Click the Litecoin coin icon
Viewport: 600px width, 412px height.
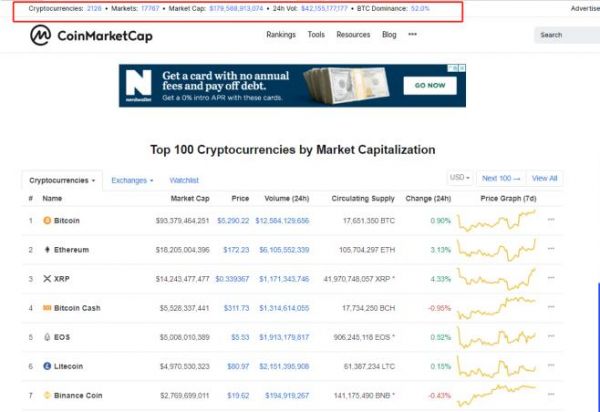(45, 366)
